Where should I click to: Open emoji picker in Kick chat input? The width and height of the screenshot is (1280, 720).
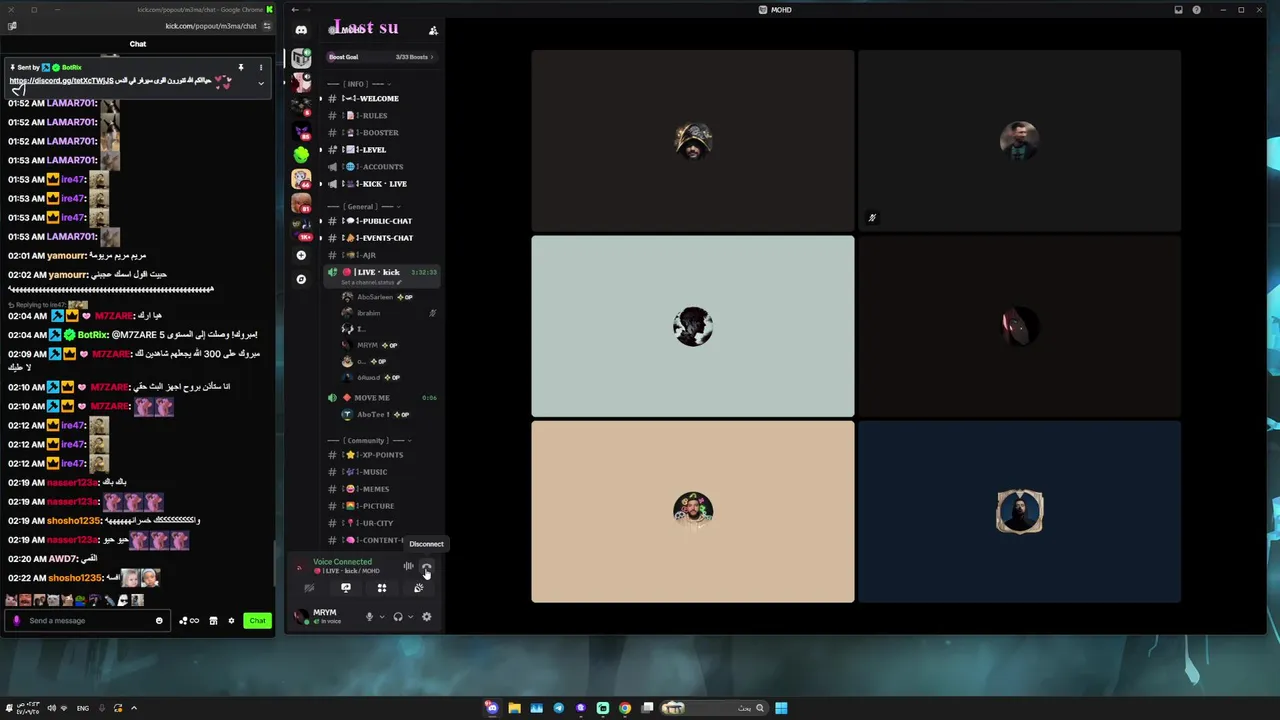pos(159,621)
